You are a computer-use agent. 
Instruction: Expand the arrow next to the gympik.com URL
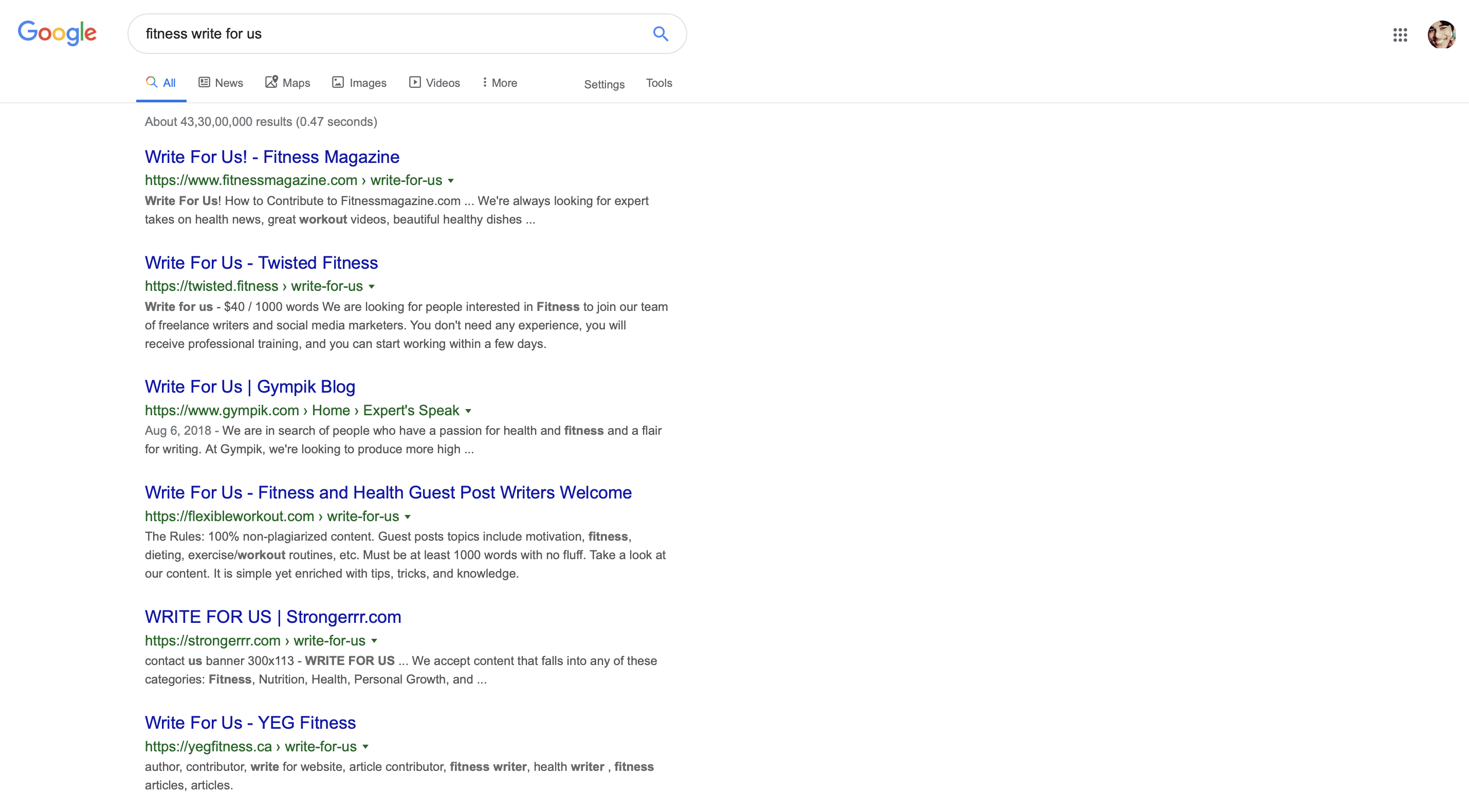(x=468, y=411)
